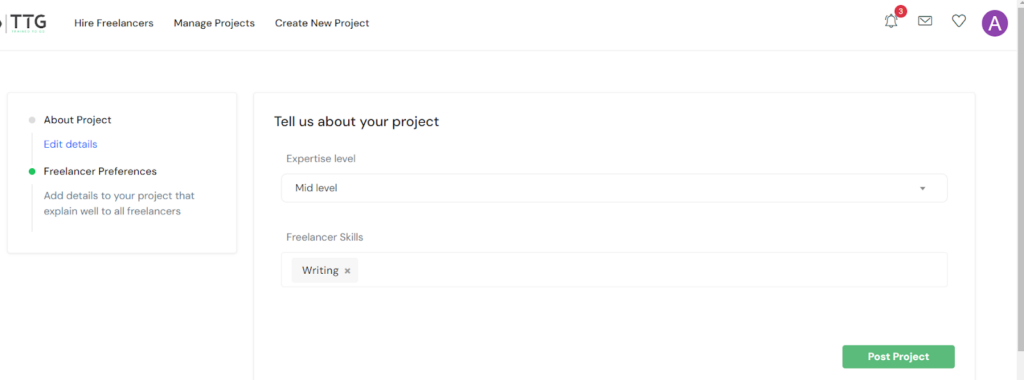Click the green Freelancer Preferences step dot
Image resolution: width=1024 pixels, height=380 pixels.
[x=31, y=172]
